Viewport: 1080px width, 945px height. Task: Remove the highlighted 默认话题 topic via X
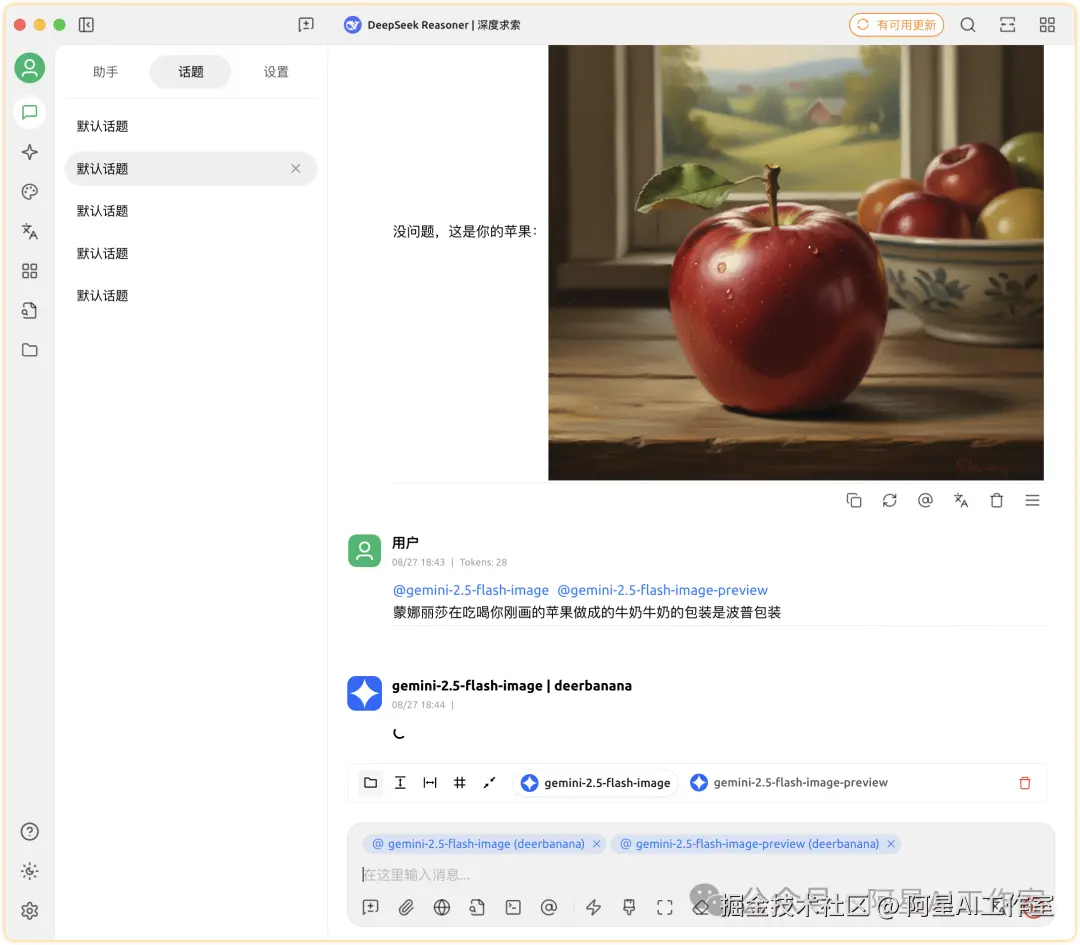tap(295, 169)
